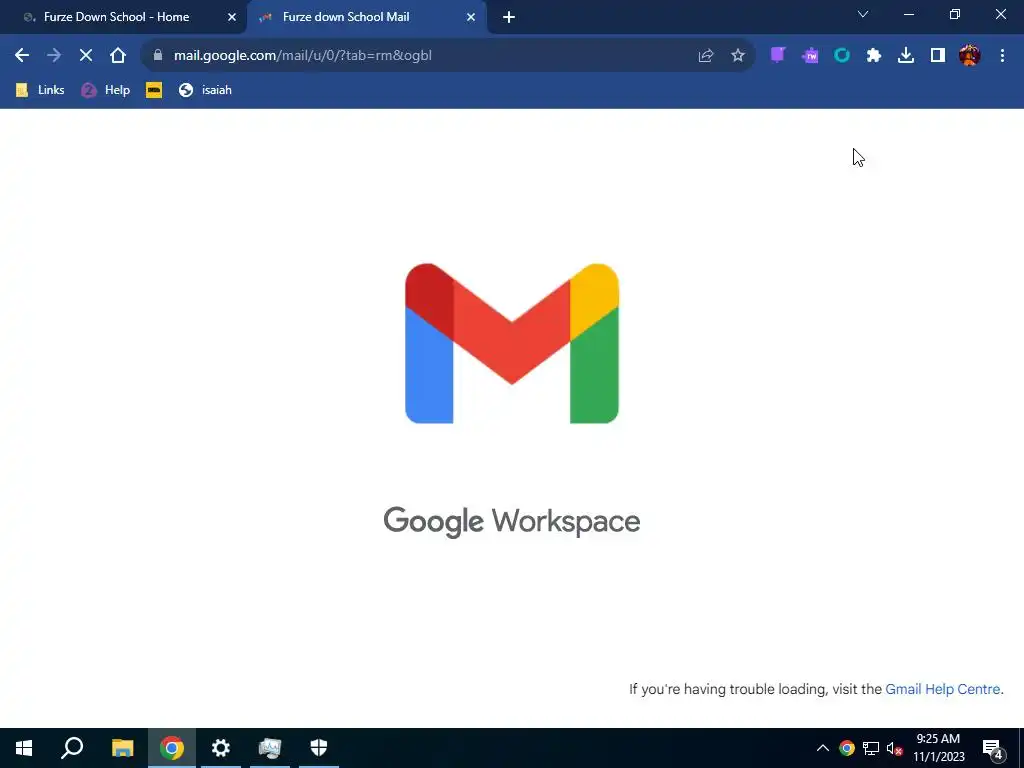Open network status in system tray
Image resolution: width=1024 pixels, height=768 pixels.
pos(871,748)
